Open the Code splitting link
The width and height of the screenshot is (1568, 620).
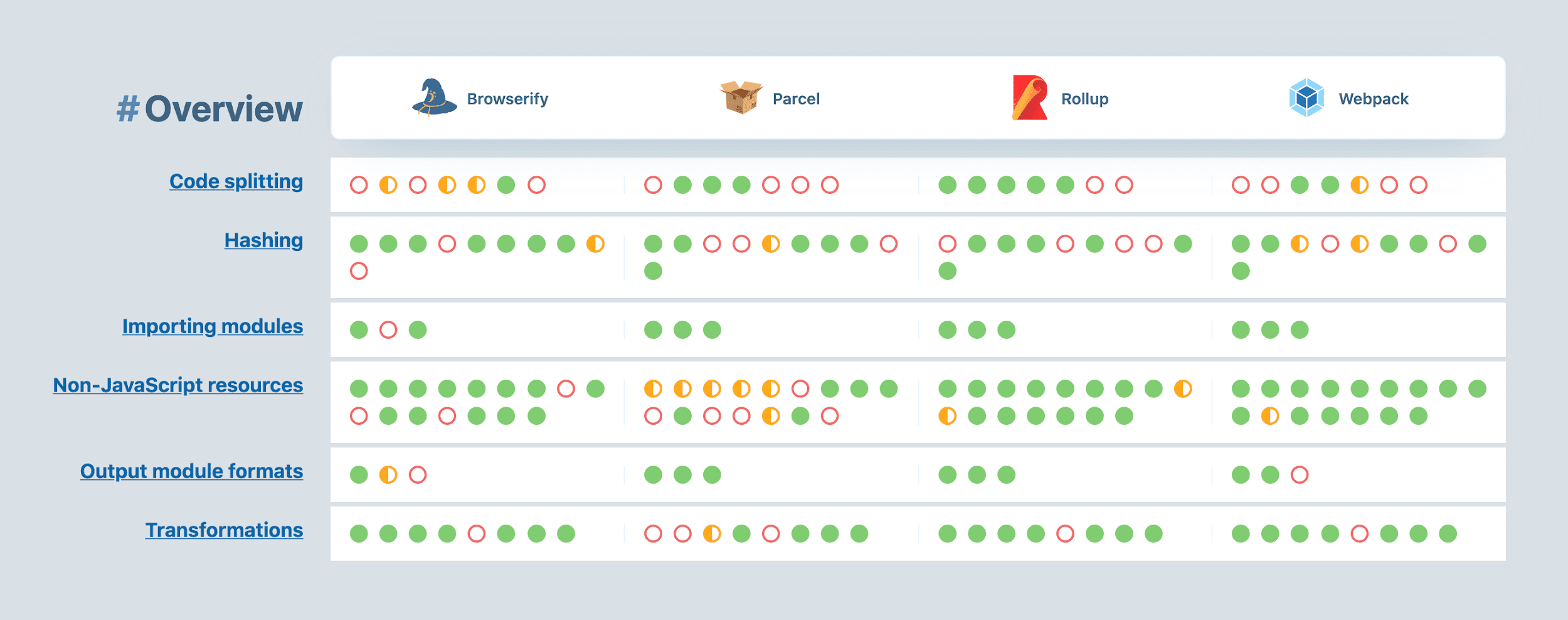tap(236, 181)
